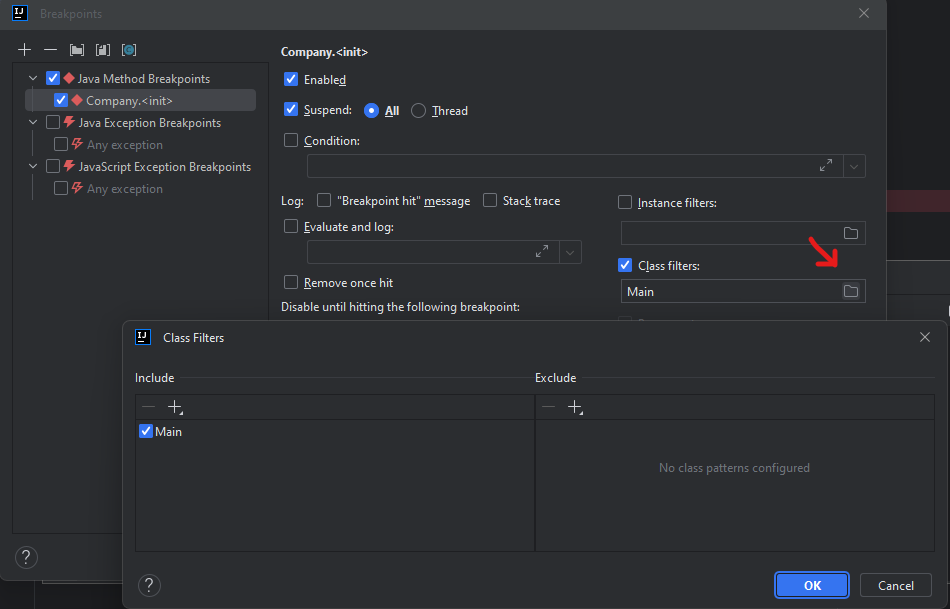Click the add breakpoint plus icon
The height and width of the screenshot is (609, 950).
(x=25, y=49)
